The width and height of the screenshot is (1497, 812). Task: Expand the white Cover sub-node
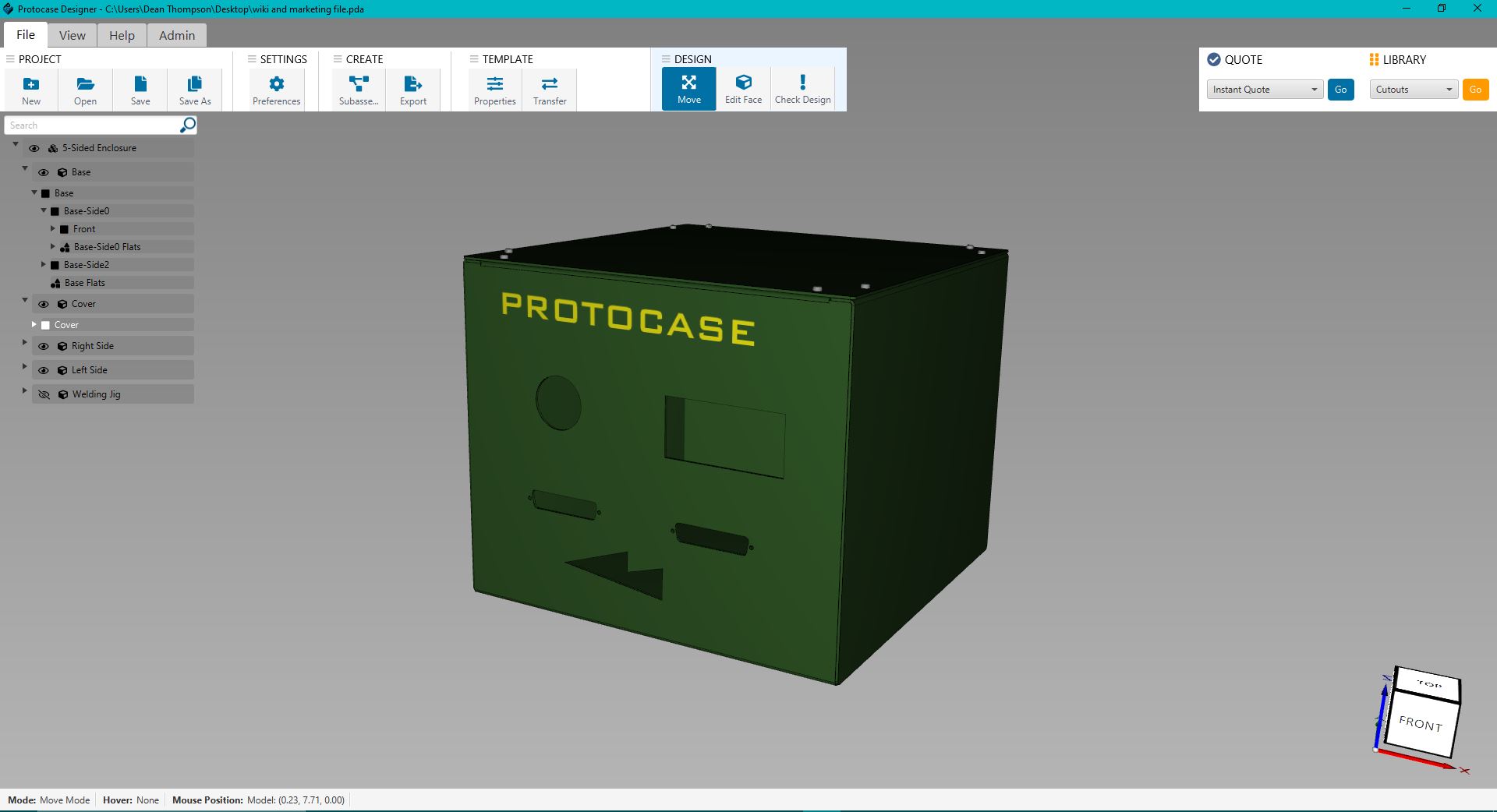34,324
